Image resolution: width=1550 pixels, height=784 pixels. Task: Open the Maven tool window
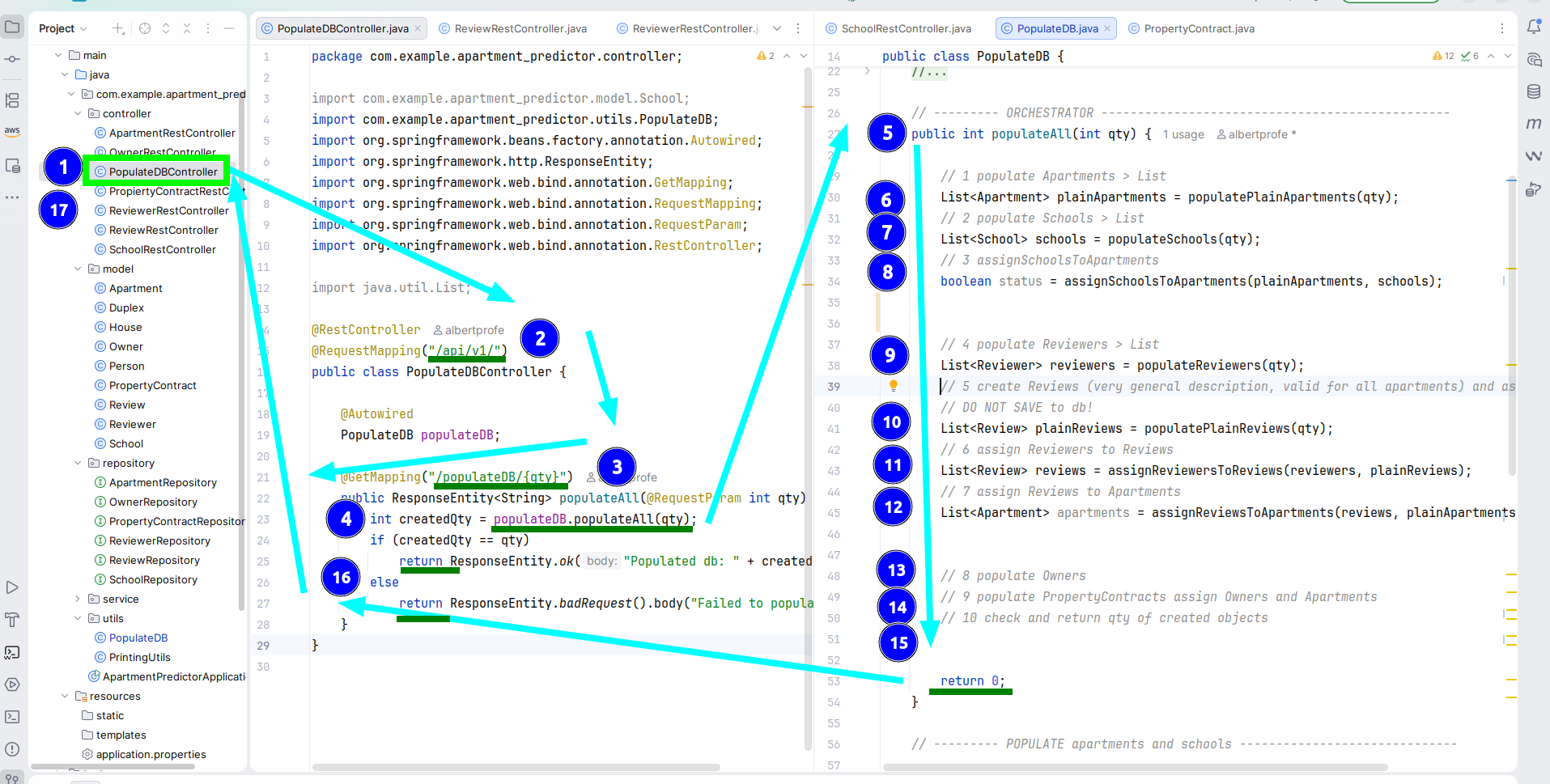coord(1533,124)
